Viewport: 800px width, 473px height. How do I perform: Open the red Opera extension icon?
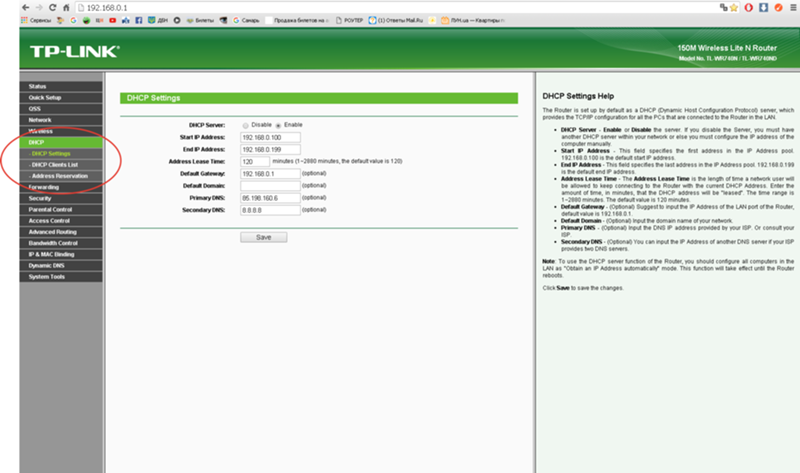click(x=748, y=8)
